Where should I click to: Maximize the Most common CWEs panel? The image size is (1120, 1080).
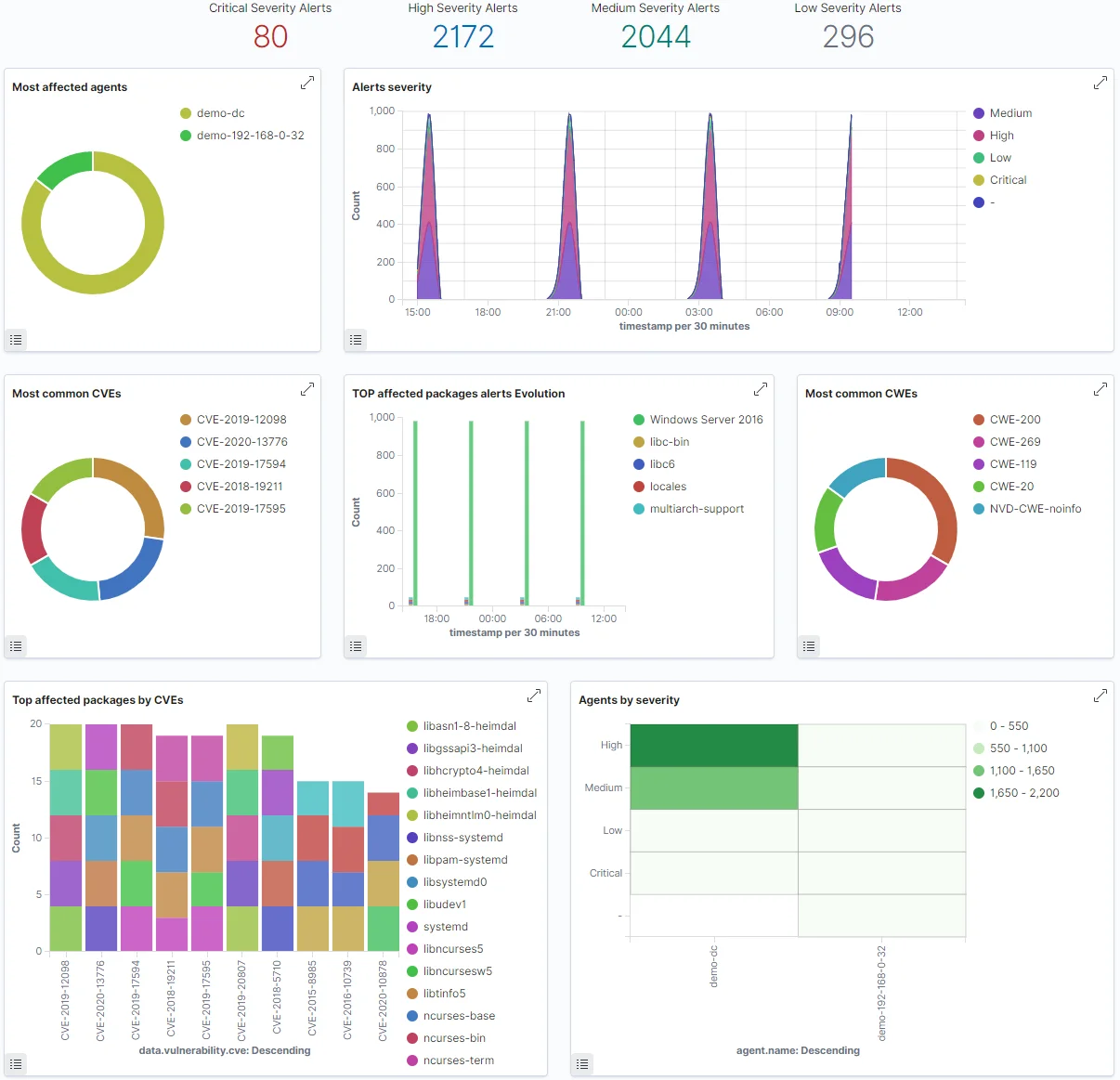point(1100,389)
